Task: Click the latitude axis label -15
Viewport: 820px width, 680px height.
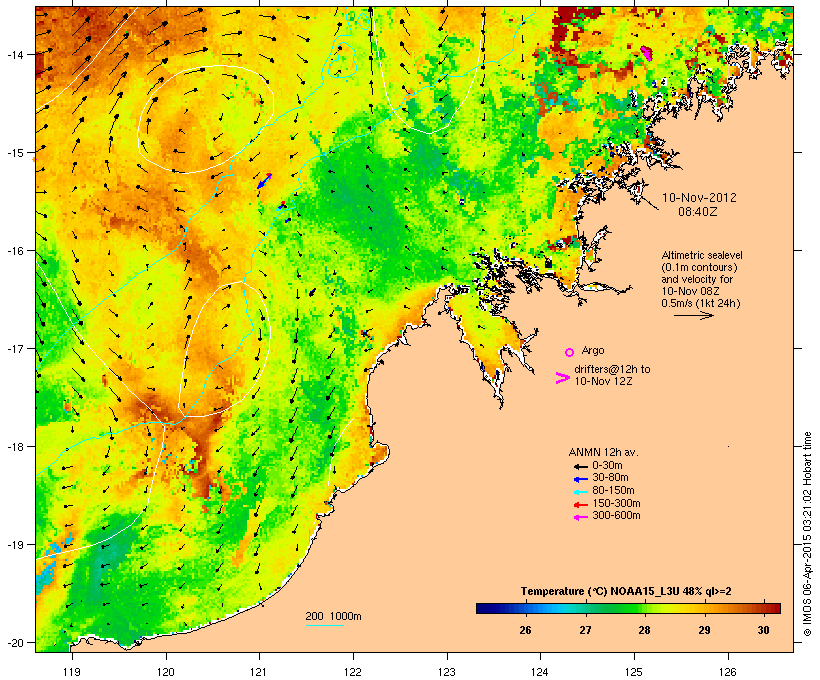Action: pyautogui.click(x=14, y=153)
